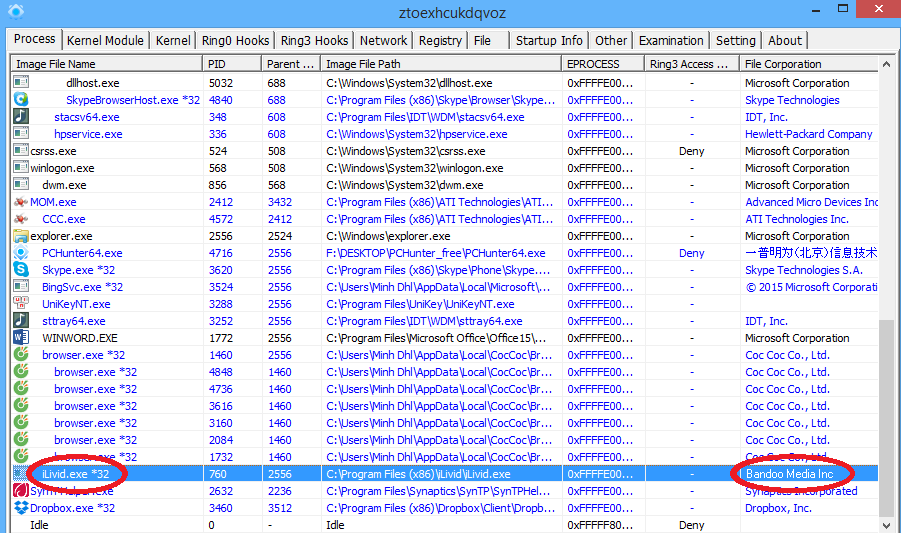
Task: Select the Idle process row
Action: (x=445, y=525)
